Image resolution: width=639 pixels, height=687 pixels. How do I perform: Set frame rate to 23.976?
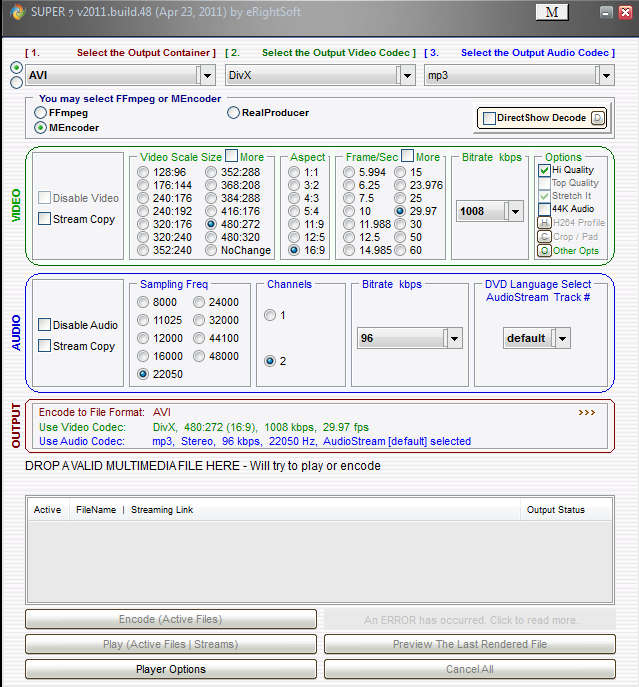click(x=400, y=185)
